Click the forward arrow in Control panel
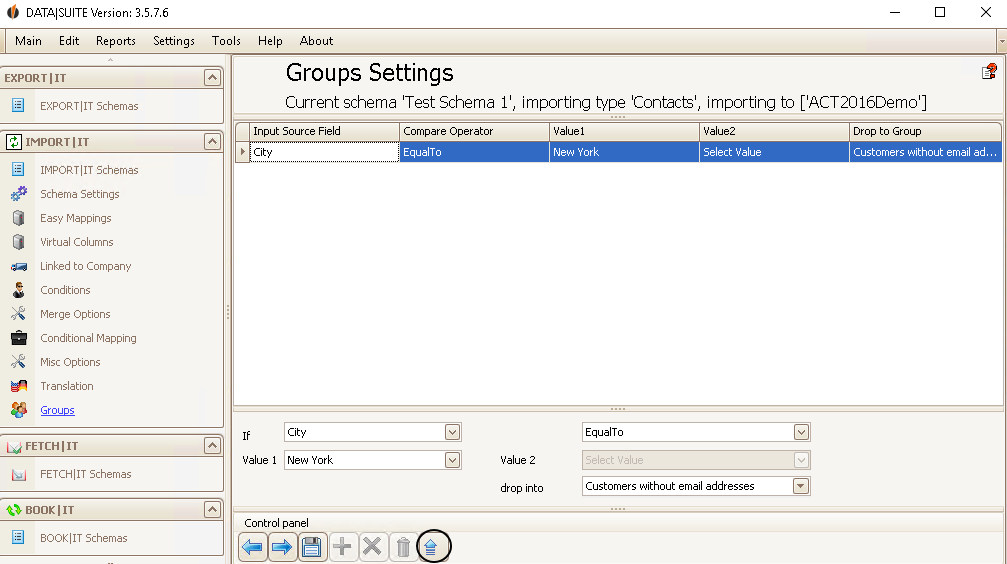The width and height of the screenshot is (1007, 564). coord(283,547)
